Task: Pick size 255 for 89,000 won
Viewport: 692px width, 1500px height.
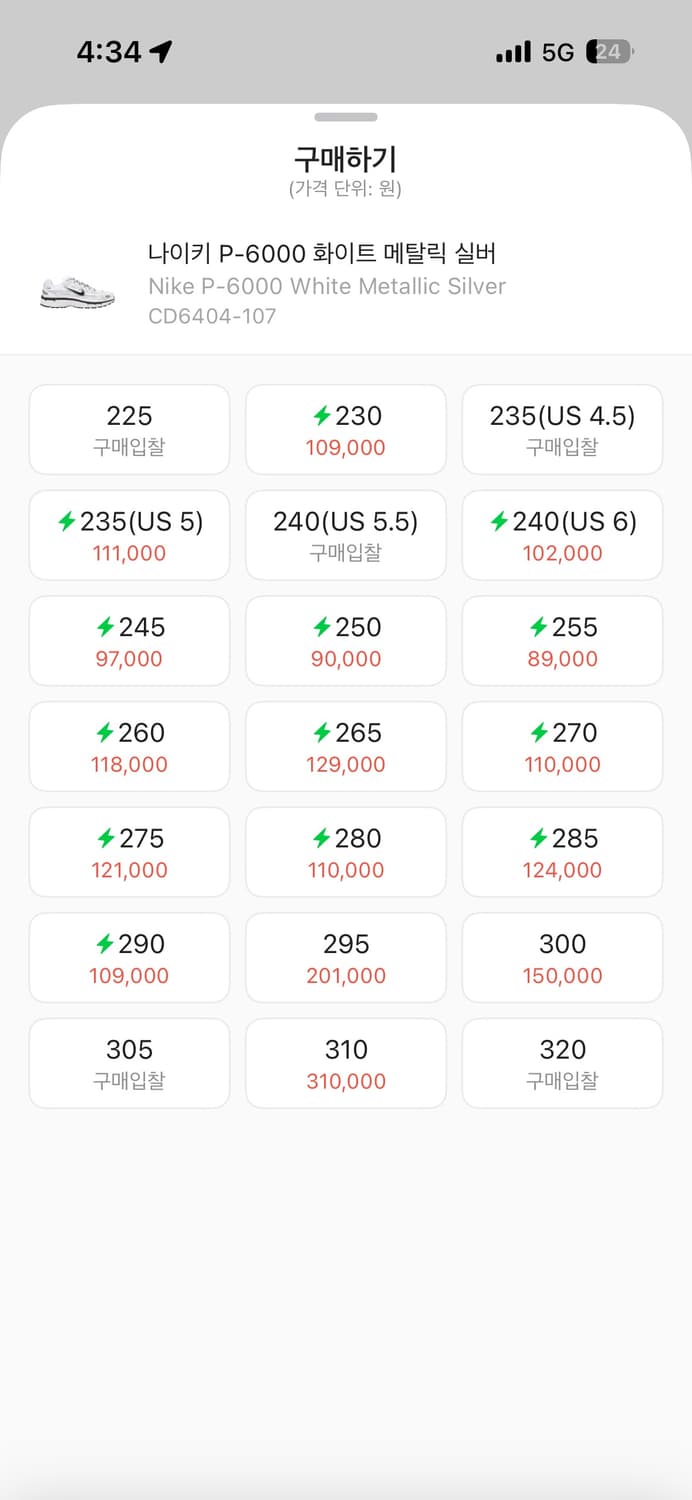Action: 562,641
